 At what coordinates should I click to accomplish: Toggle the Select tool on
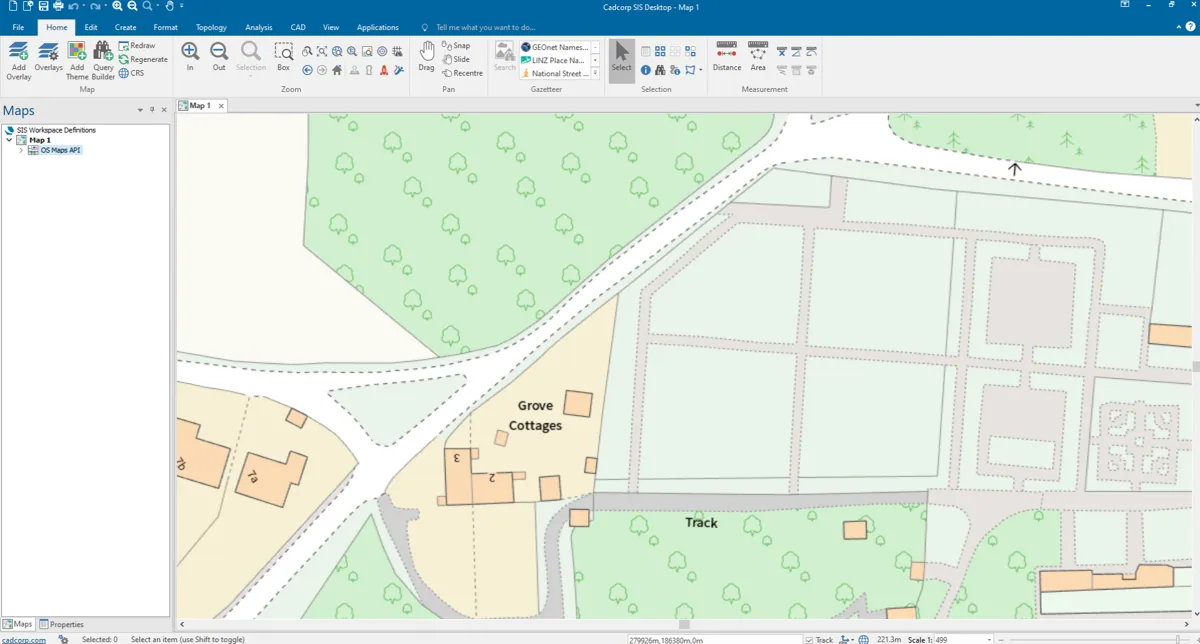click(621, 57)
